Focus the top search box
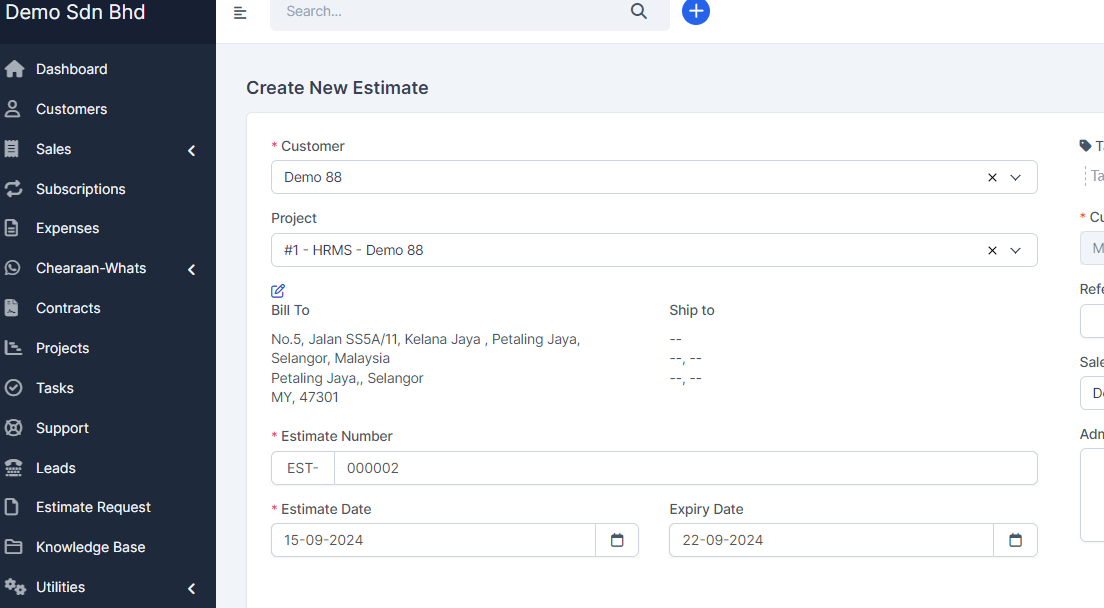This screenshot has height=608, width=1104. [x=450, y=12]
